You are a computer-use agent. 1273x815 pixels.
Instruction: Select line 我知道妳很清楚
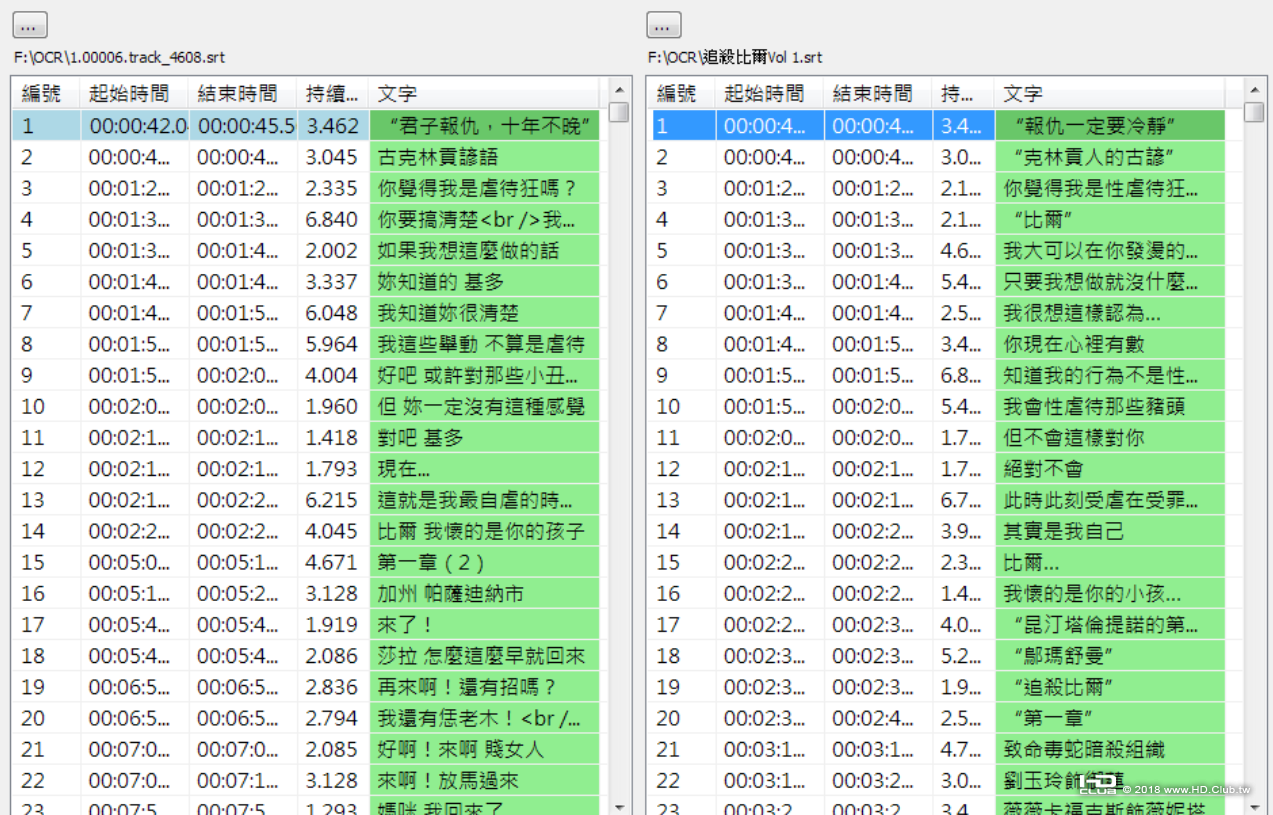coord(484,313)
